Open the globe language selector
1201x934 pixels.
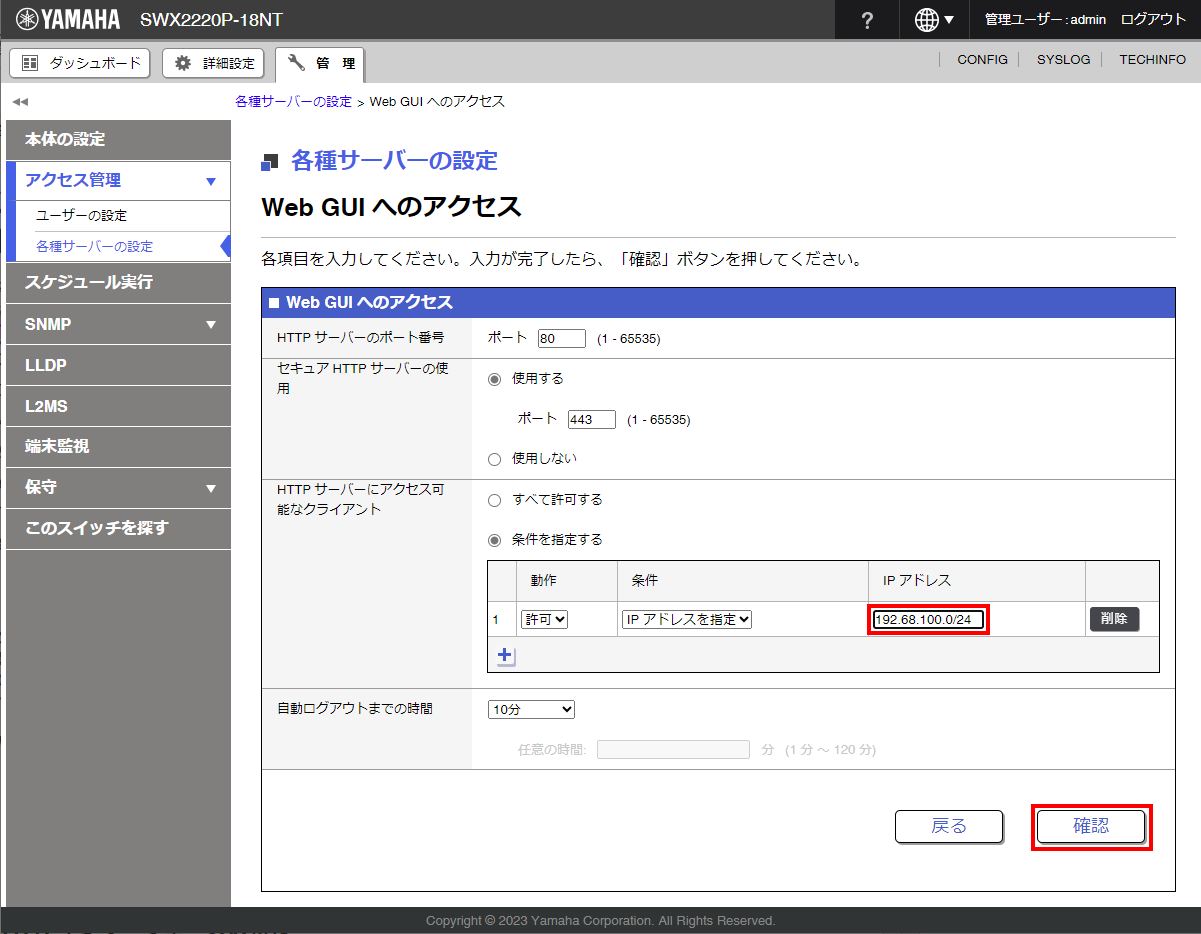934,20
